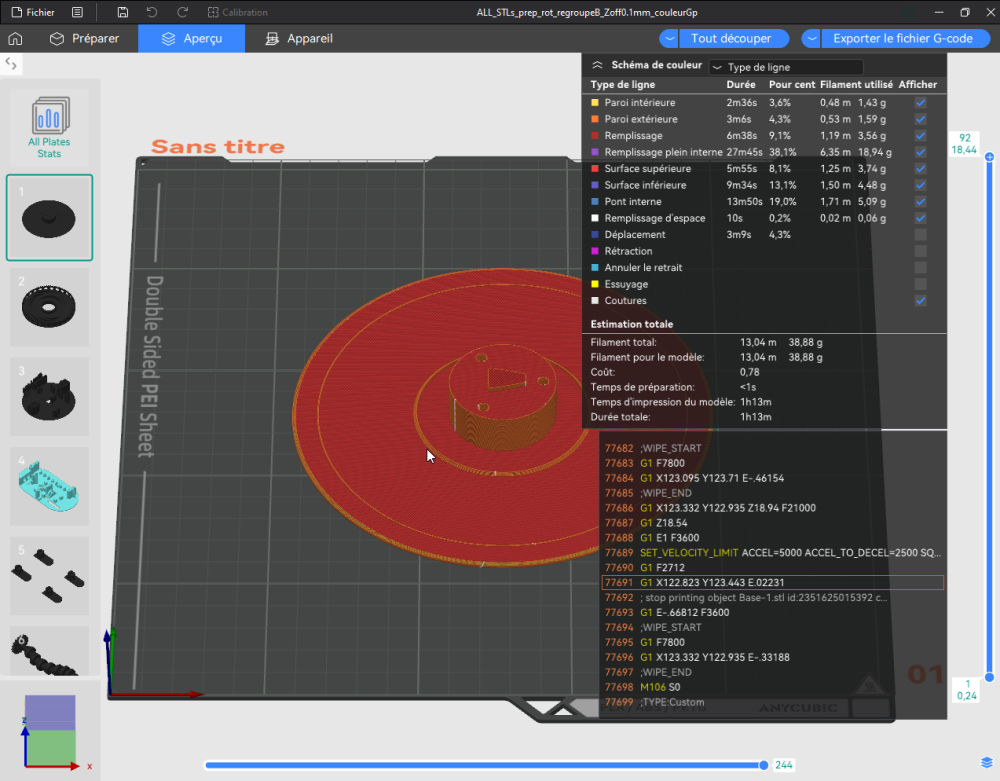Screen dimensions: 1000x781
Task: Click the vertical layer slider top handle
Action: click(x=989, y=157)
